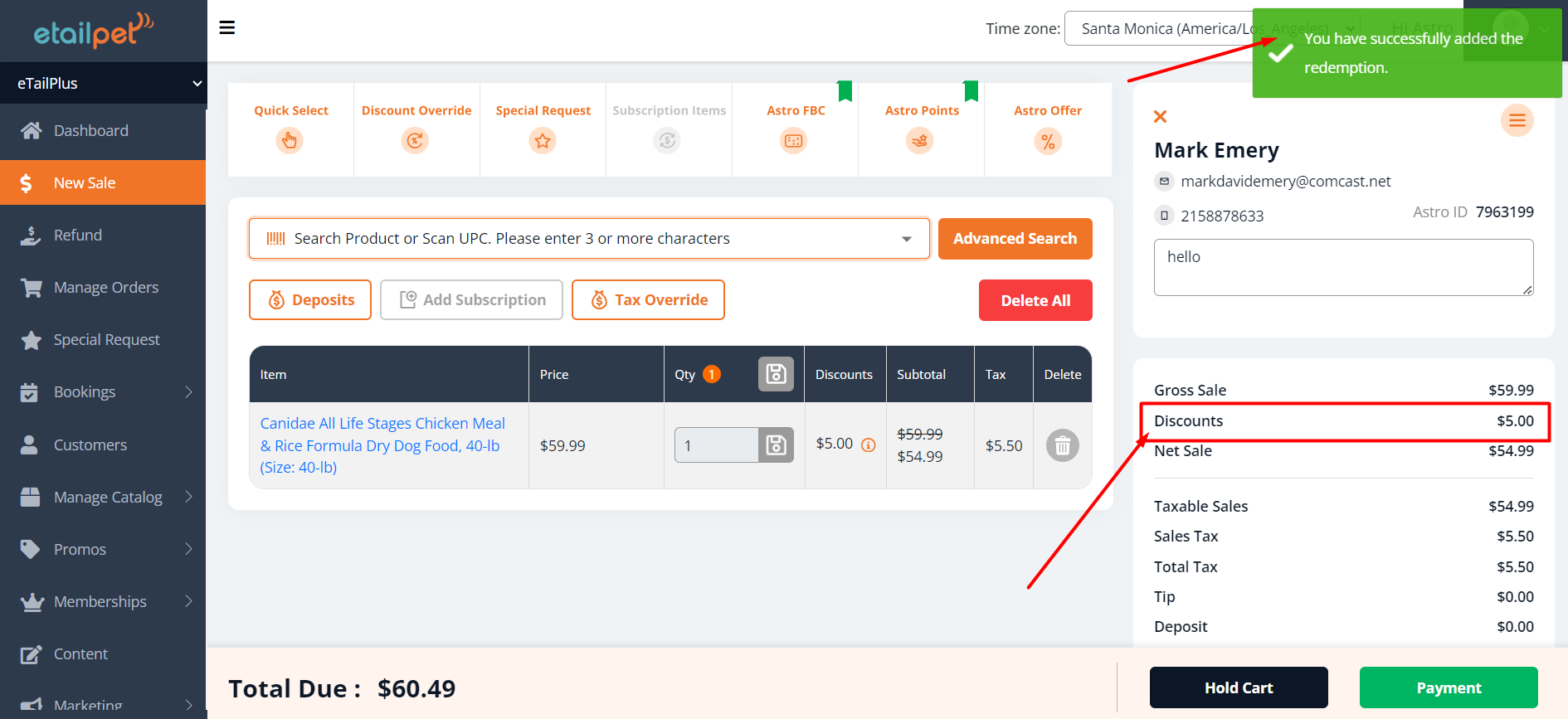Open the product search dropdown arrow
1568x719 pixels.
tap(907, 239)
